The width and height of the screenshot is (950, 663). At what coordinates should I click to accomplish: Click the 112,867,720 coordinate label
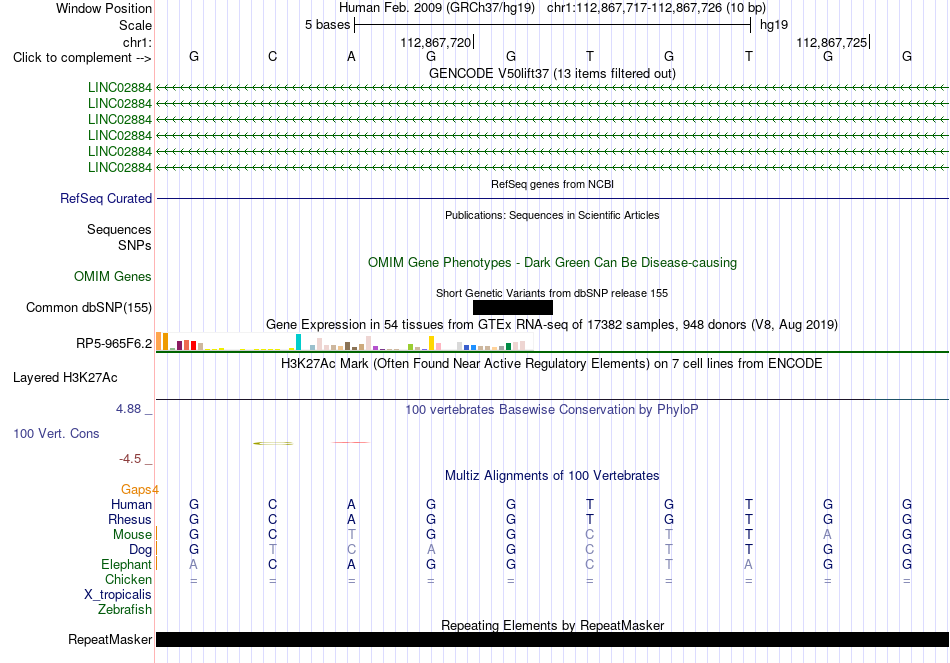pos(436,42)
